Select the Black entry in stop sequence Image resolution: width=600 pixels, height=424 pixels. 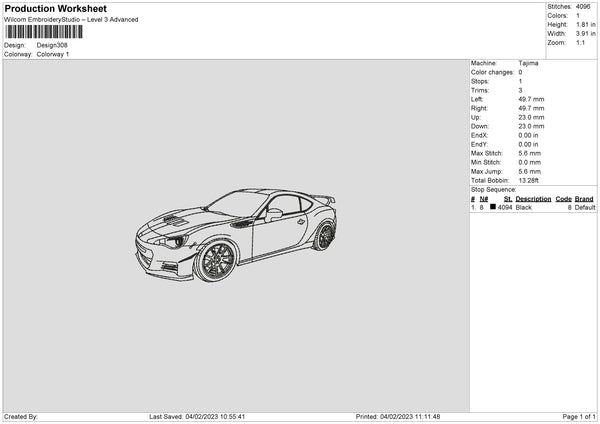(x=524, y=207)
